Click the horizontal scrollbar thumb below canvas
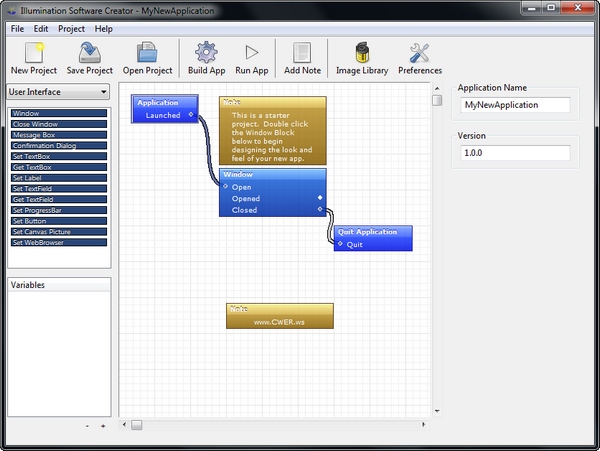600x451 pixels. coord(137,424)
